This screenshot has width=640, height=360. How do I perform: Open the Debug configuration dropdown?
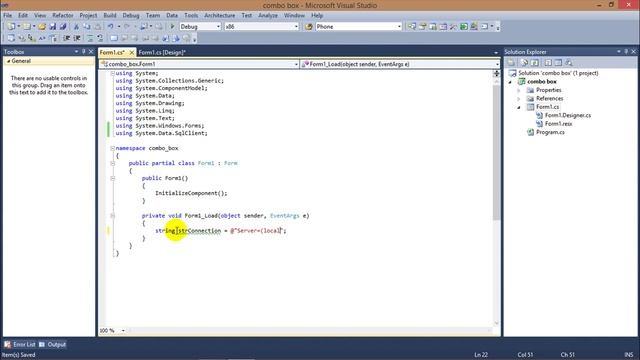(218, 27)
